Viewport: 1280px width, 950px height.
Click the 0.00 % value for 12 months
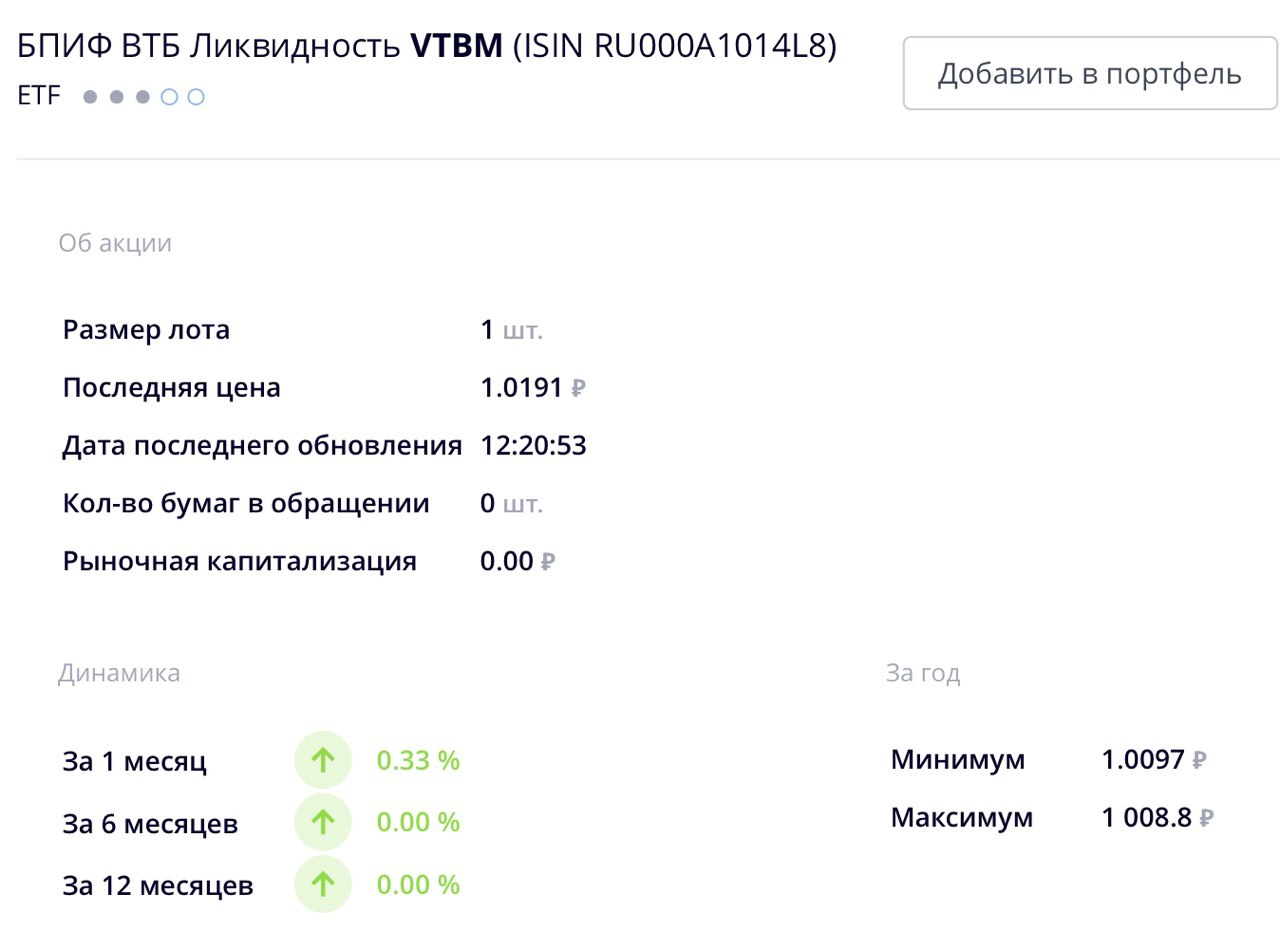point(418,885)
